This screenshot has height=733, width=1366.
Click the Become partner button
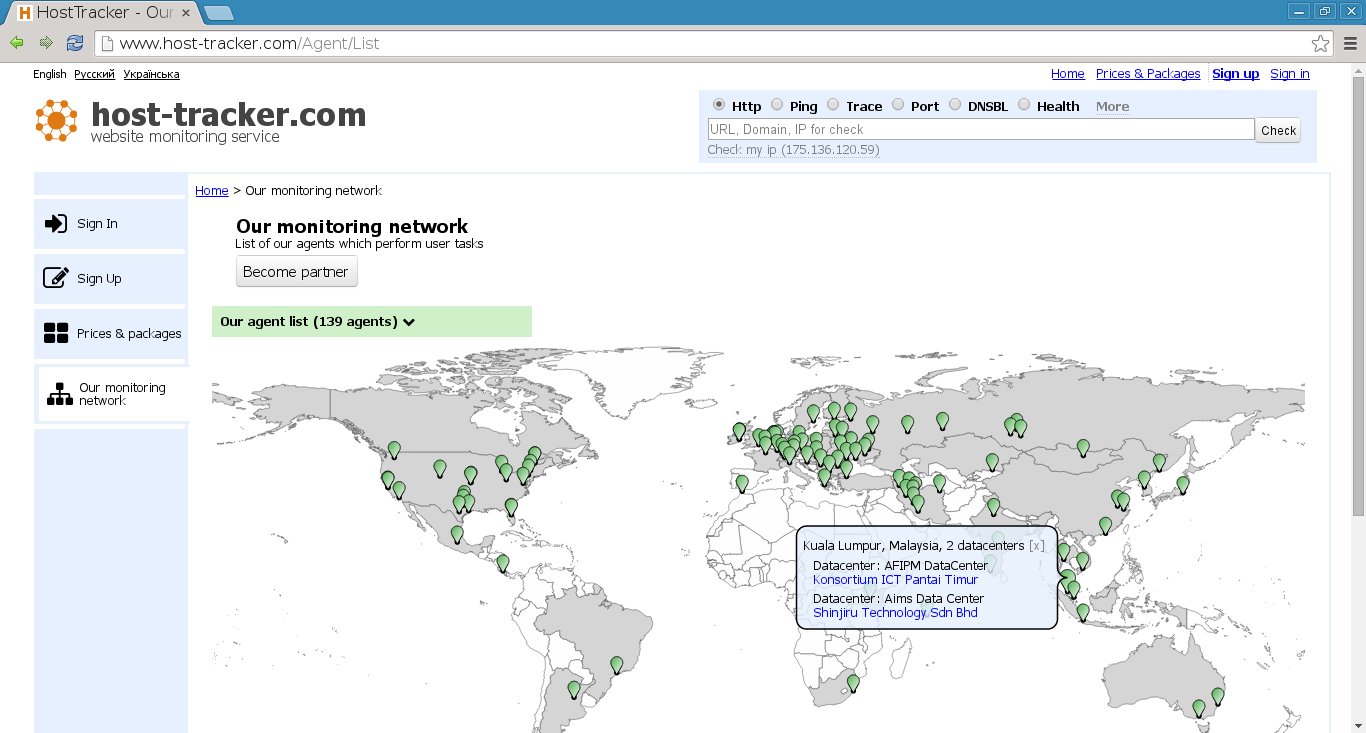coord(296,272)
